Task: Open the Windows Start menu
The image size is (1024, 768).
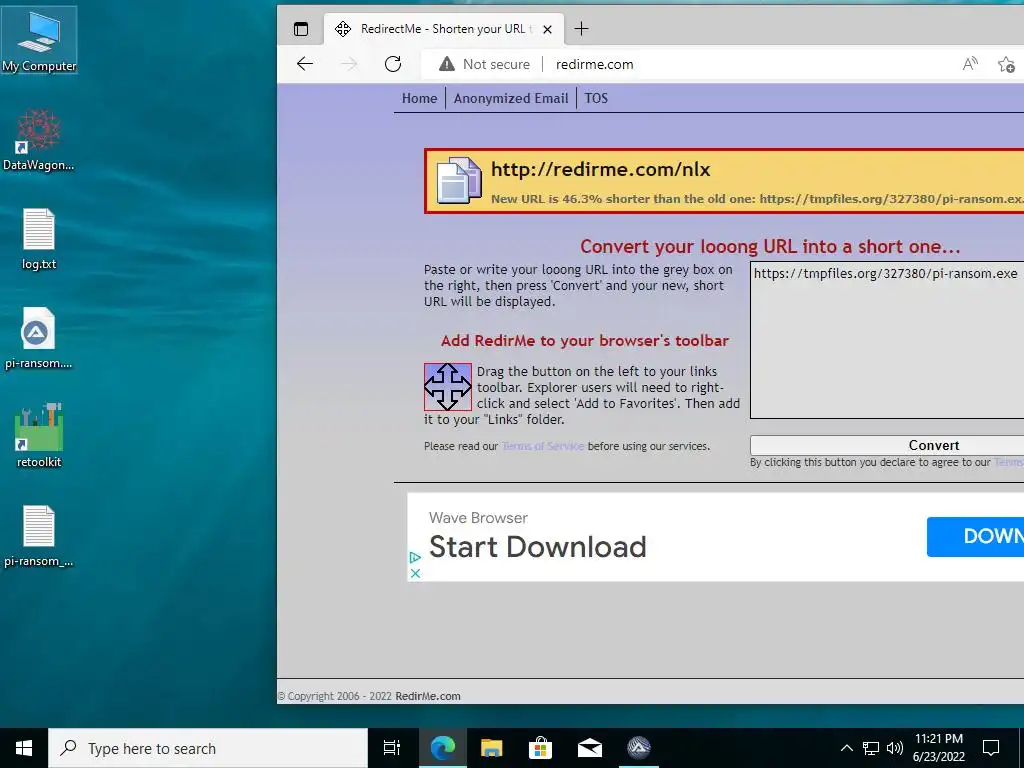Action: point(24,748)
